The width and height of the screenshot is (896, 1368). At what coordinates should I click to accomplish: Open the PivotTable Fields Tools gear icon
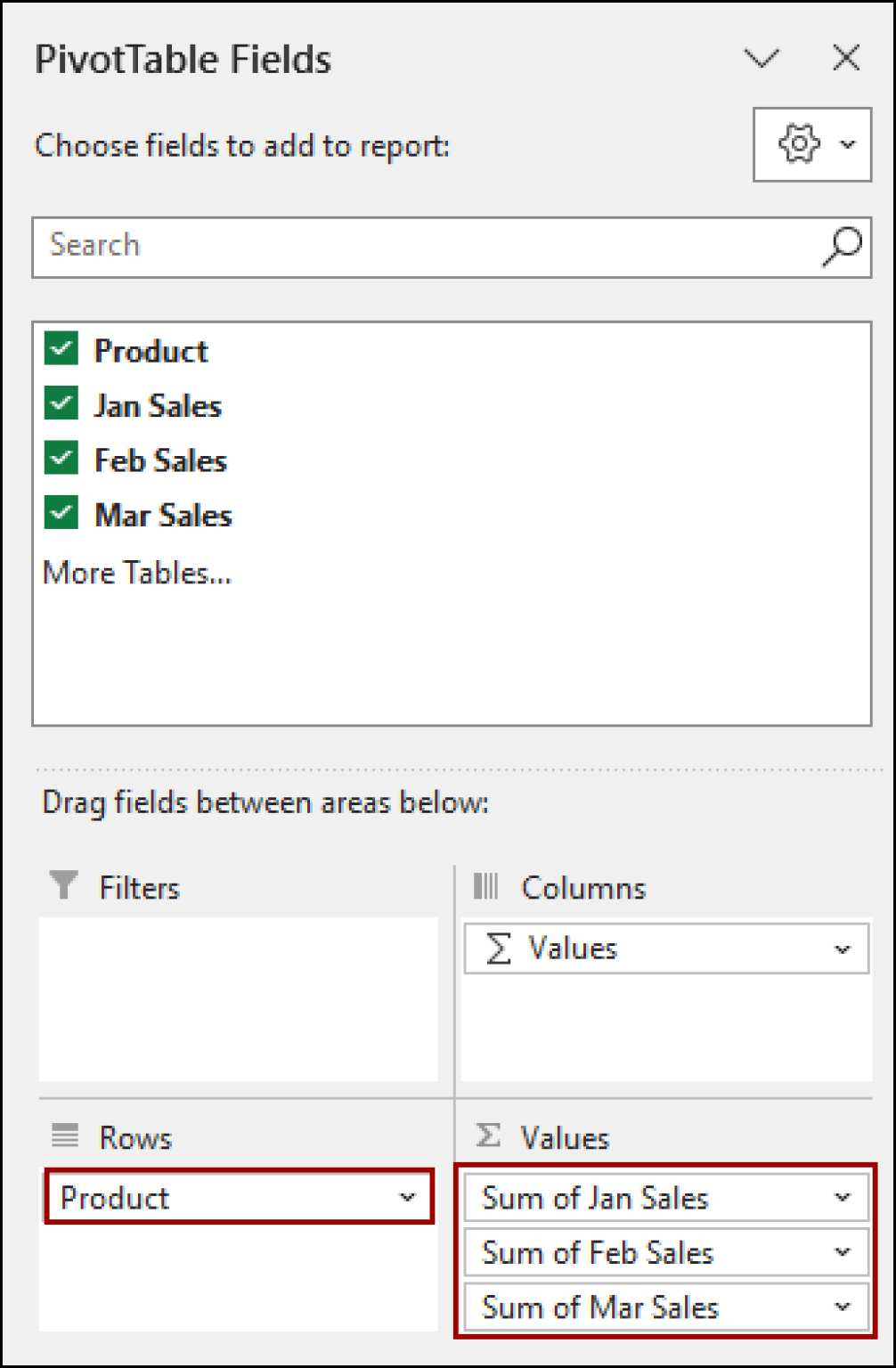[801, 144]
